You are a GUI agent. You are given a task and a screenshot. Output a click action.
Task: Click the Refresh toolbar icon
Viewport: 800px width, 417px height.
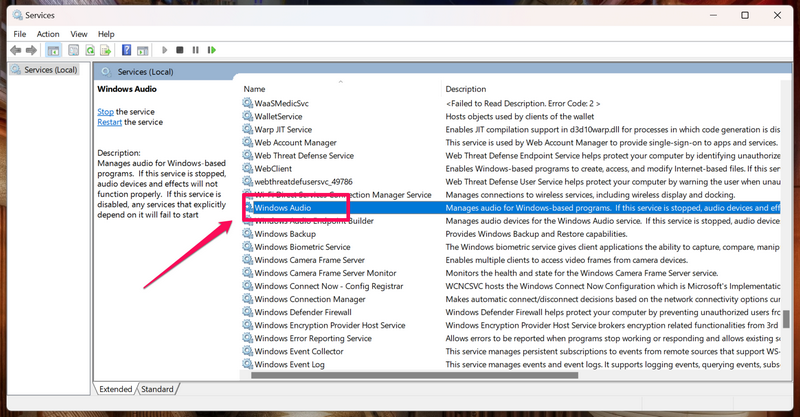point(90,50)
